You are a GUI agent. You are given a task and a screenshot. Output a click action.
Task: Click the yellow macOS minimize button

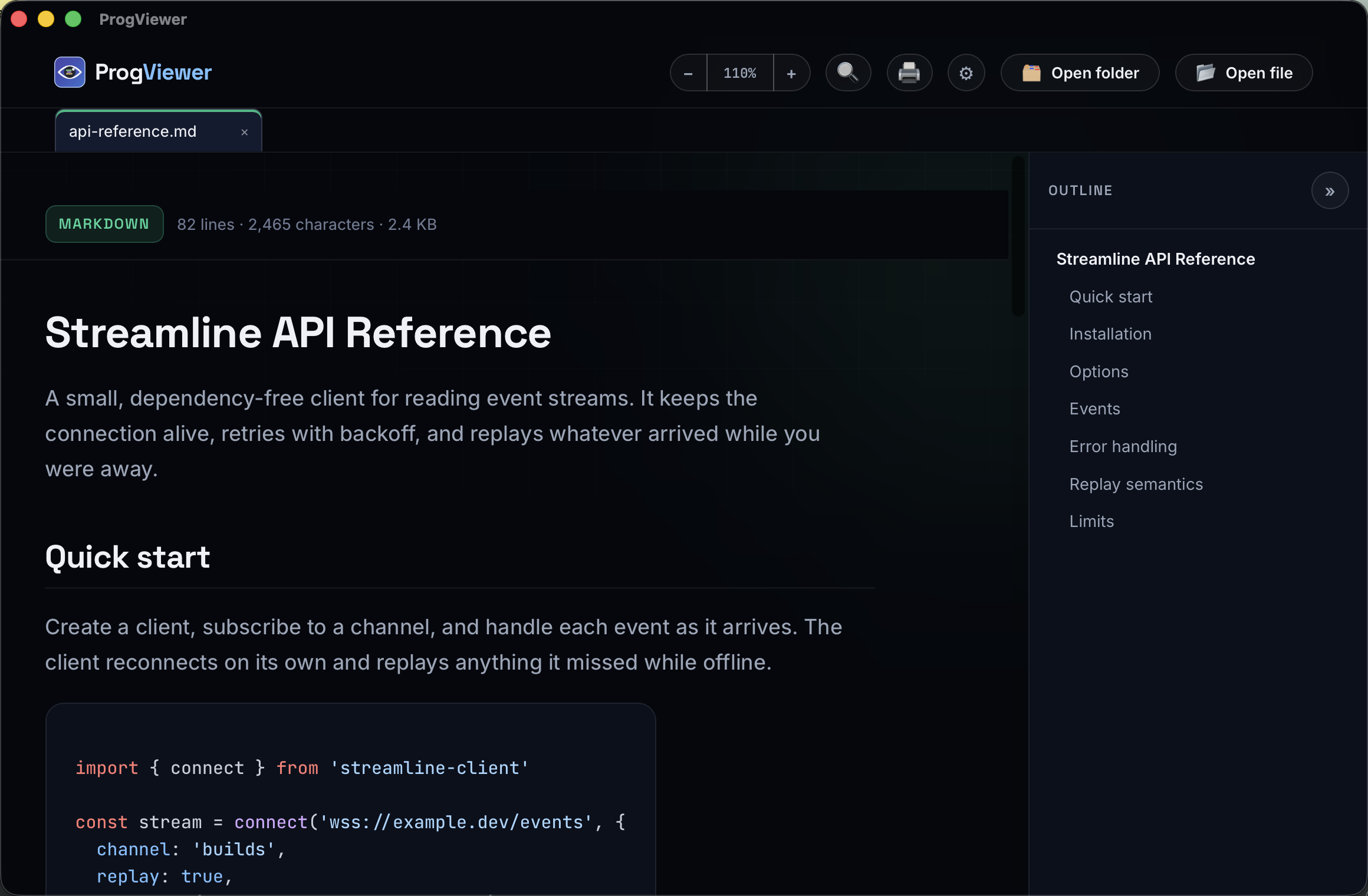[46, 19]
